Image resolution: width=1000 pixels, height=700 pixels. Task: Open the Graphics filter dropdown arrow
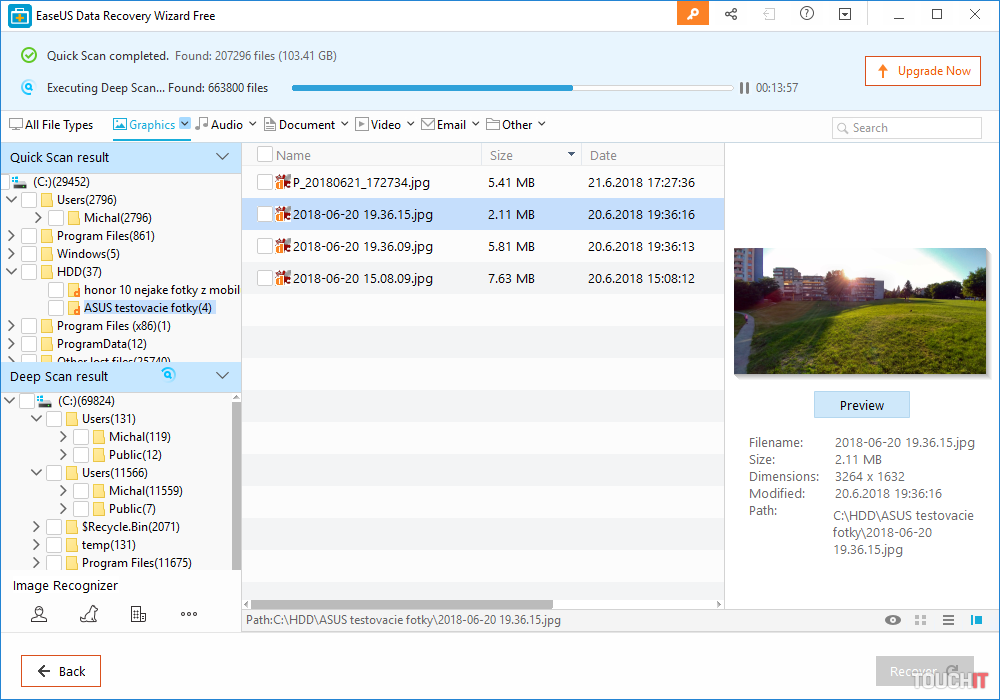tap(185, 124)
